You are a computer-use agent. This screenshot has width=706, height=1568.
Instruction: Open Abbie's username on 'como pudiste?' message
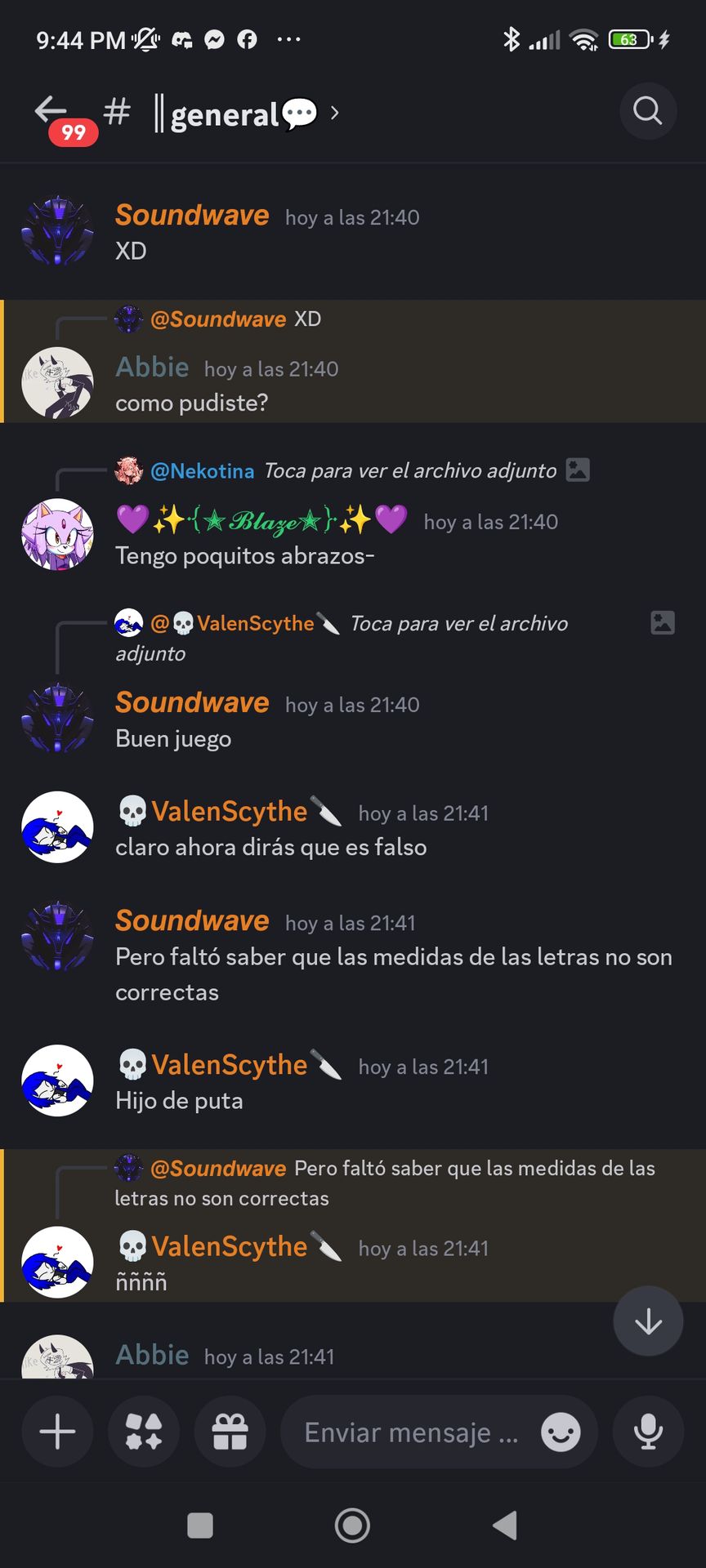pos(152,367)
